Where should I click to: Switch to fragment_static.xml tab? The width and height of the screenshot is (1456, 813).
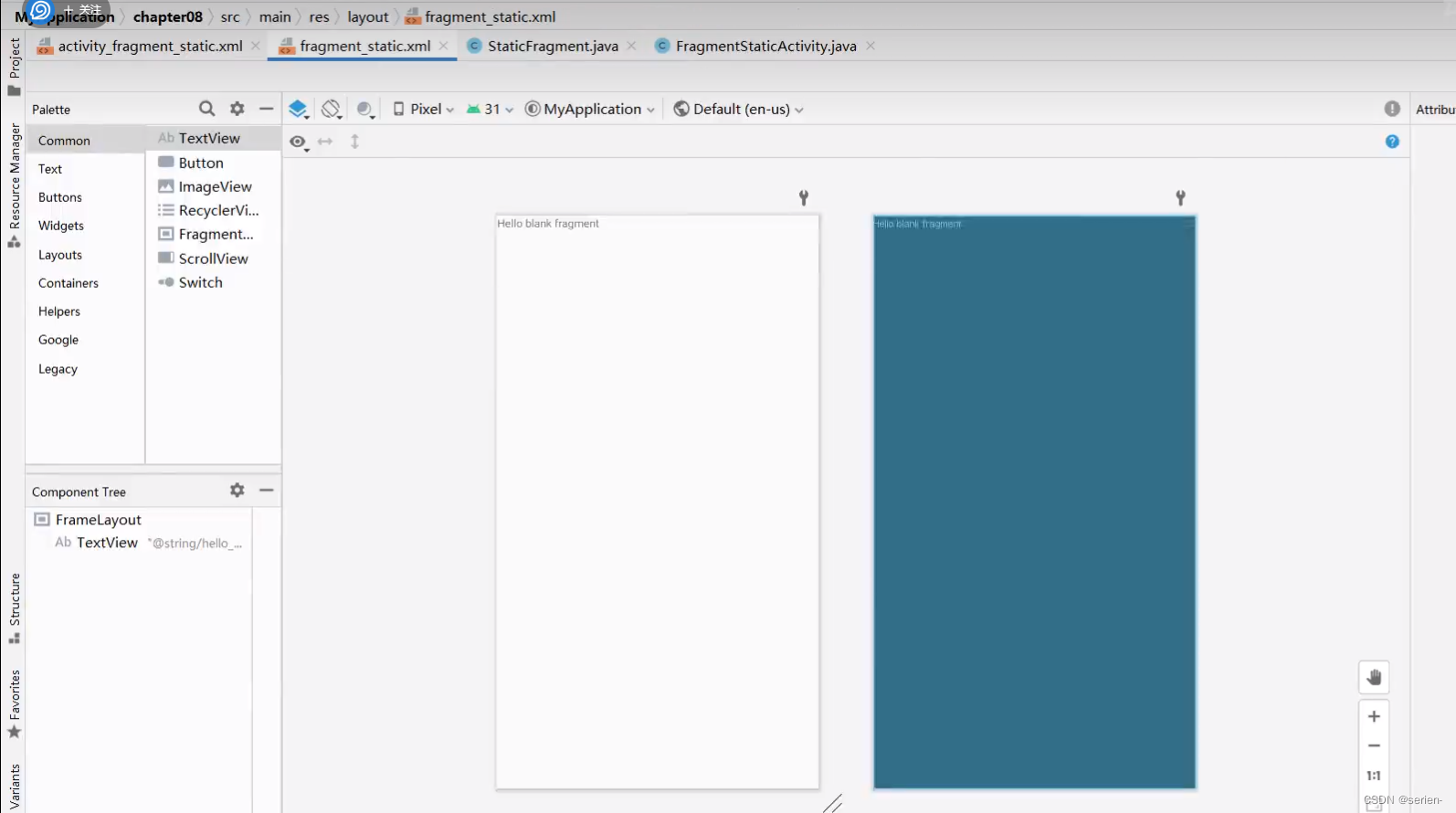point(364,46)
